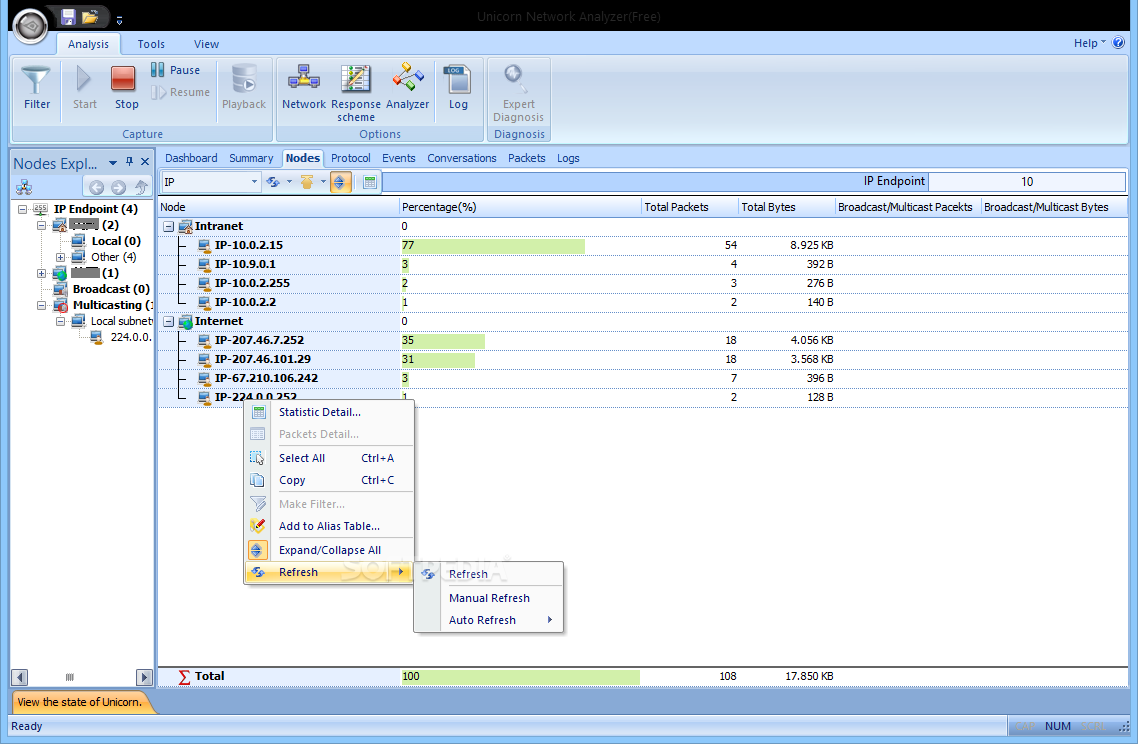Open the IP node type combo box
Image resolution: width=1138 pixels, height=744 pixels.
(210, 182)
